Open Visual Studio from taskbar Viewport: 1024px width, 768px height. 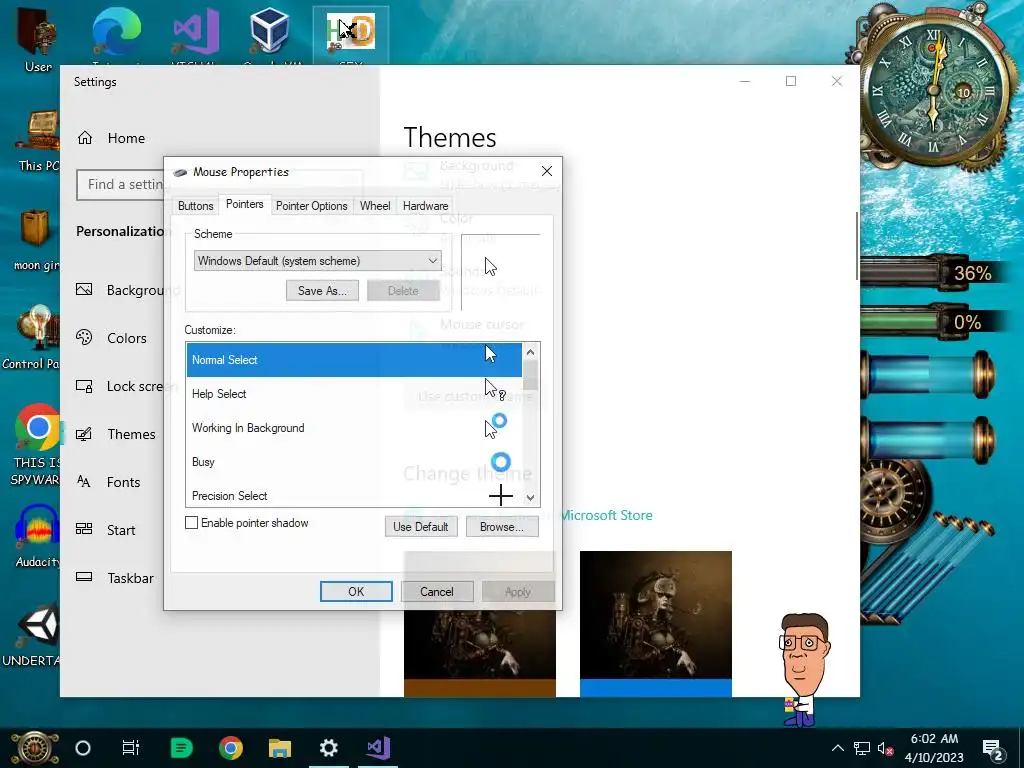point(378,748)
